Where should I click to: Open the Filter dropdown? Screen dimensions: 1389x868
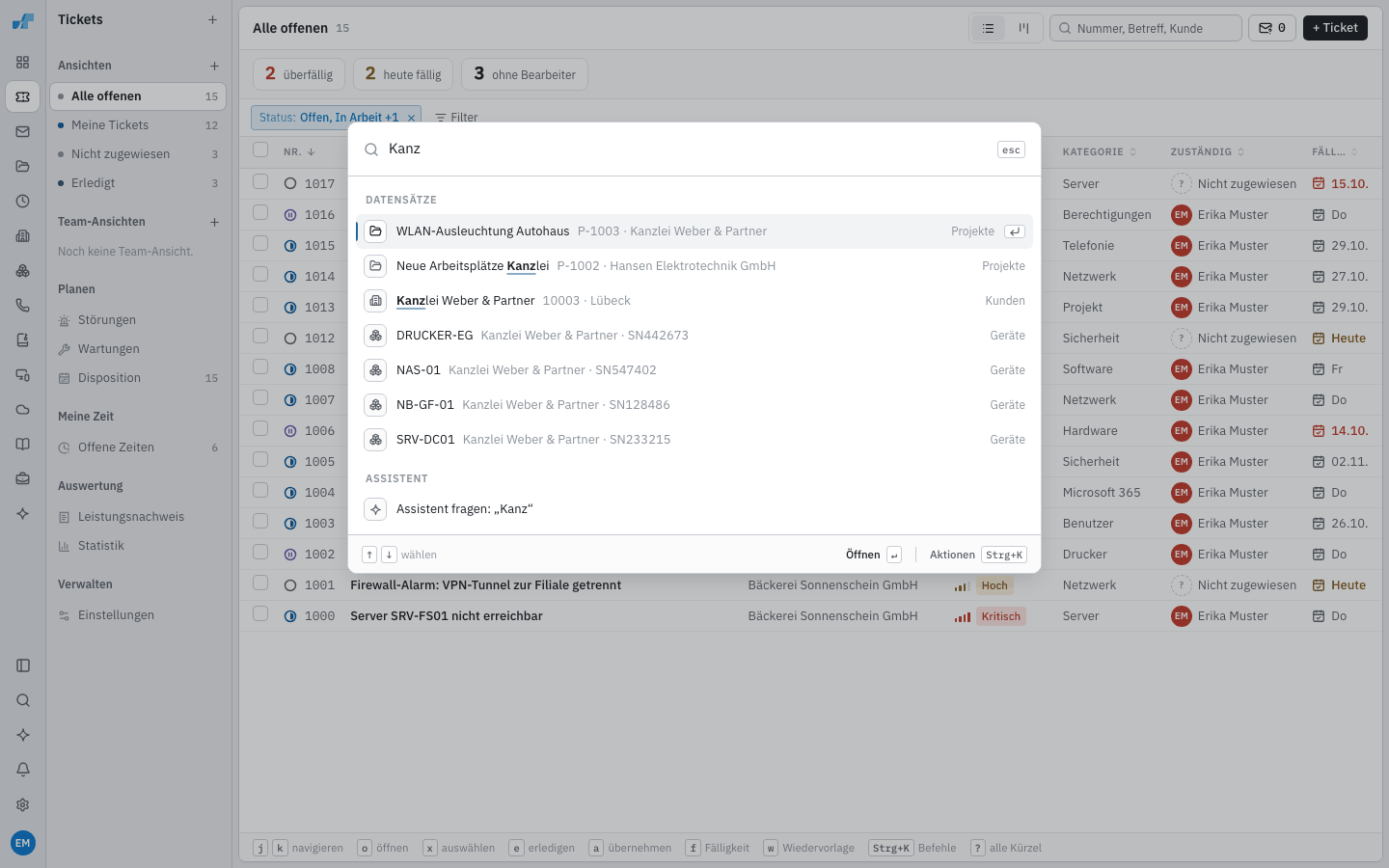pos(456,118)
